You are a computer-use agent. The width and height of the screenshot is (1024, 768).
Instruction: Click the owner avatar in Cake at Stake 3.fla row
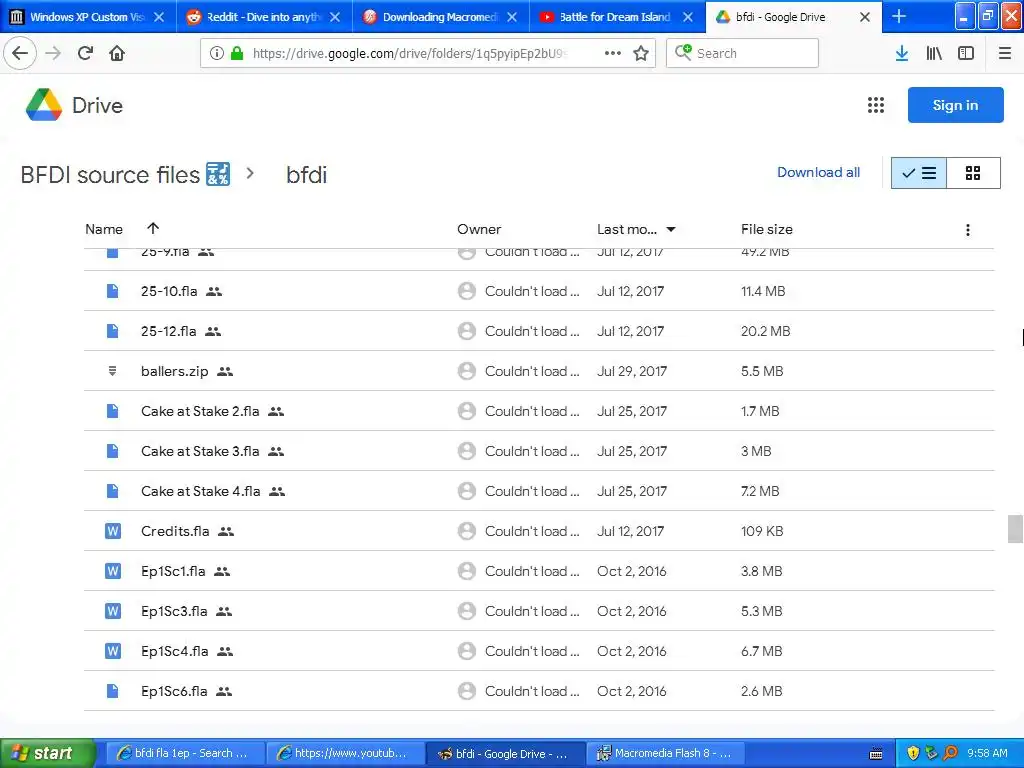click(x=466, y=451)
